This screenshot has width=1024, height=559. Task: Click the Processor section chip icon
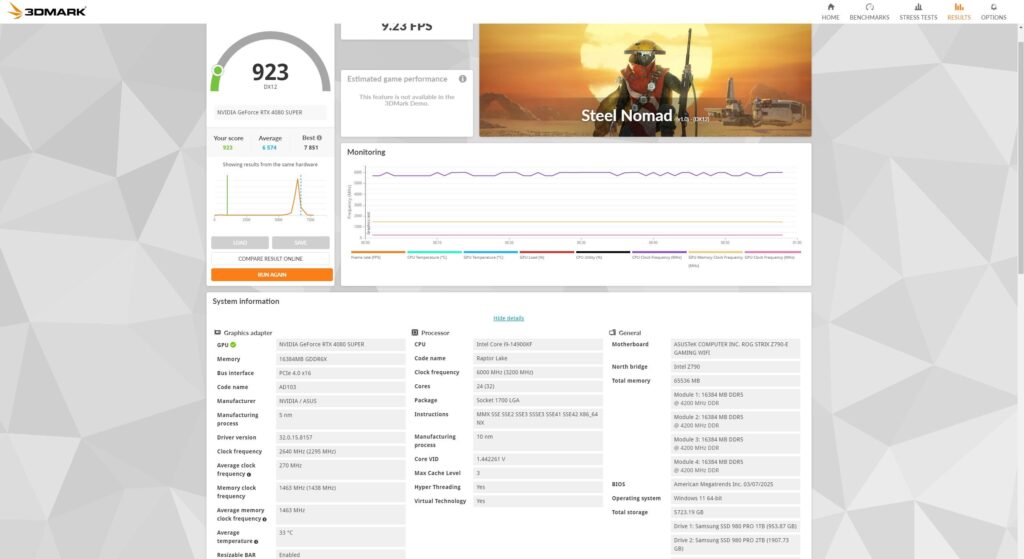415,332
